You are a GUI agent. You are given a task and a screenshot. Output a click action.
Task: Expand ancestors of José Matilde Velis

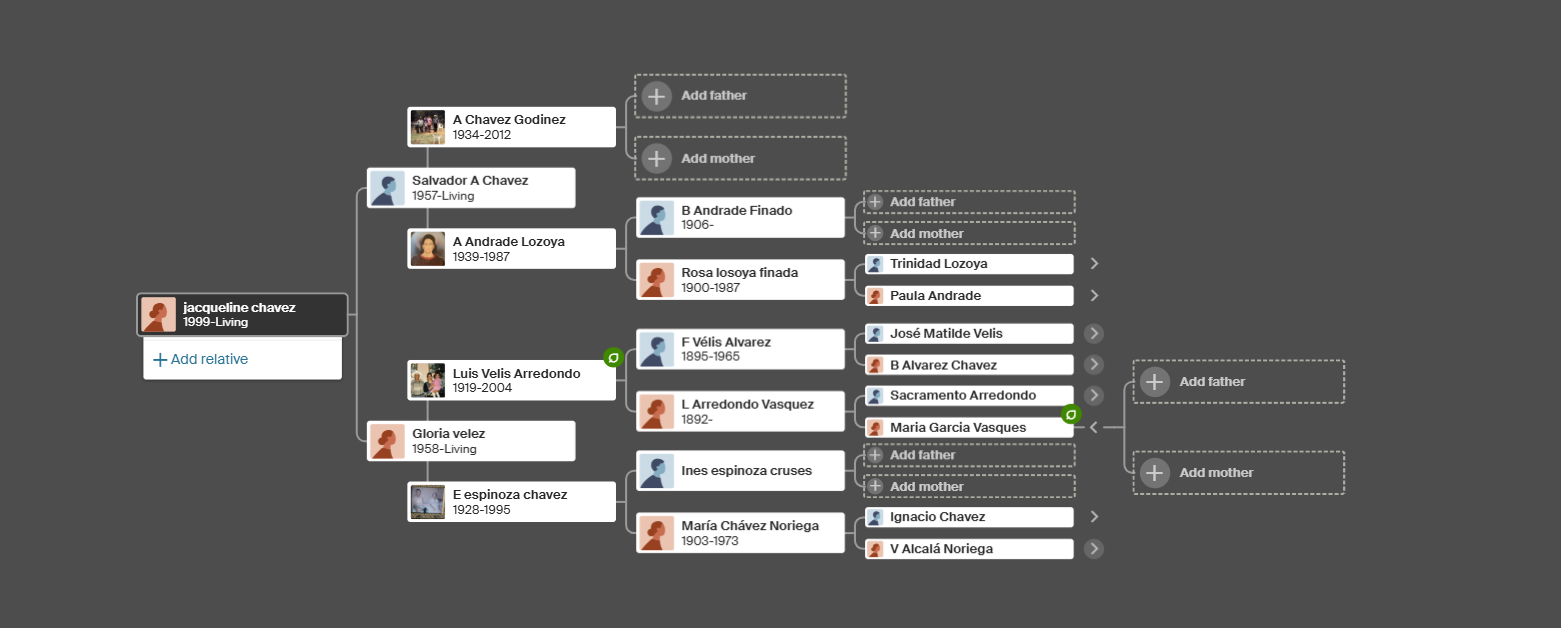click(1094, 333)
